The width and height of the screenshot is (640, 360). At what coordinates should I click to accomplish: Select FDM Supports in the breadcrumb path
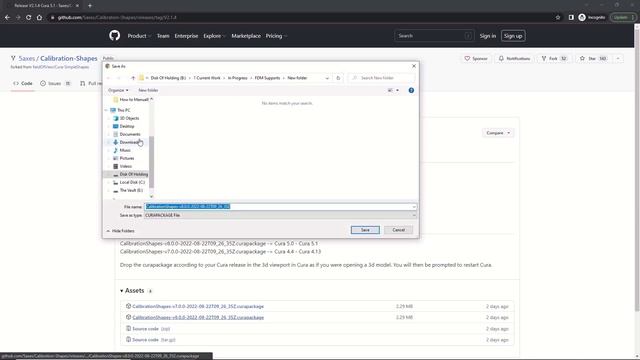(x=267, y=78)
